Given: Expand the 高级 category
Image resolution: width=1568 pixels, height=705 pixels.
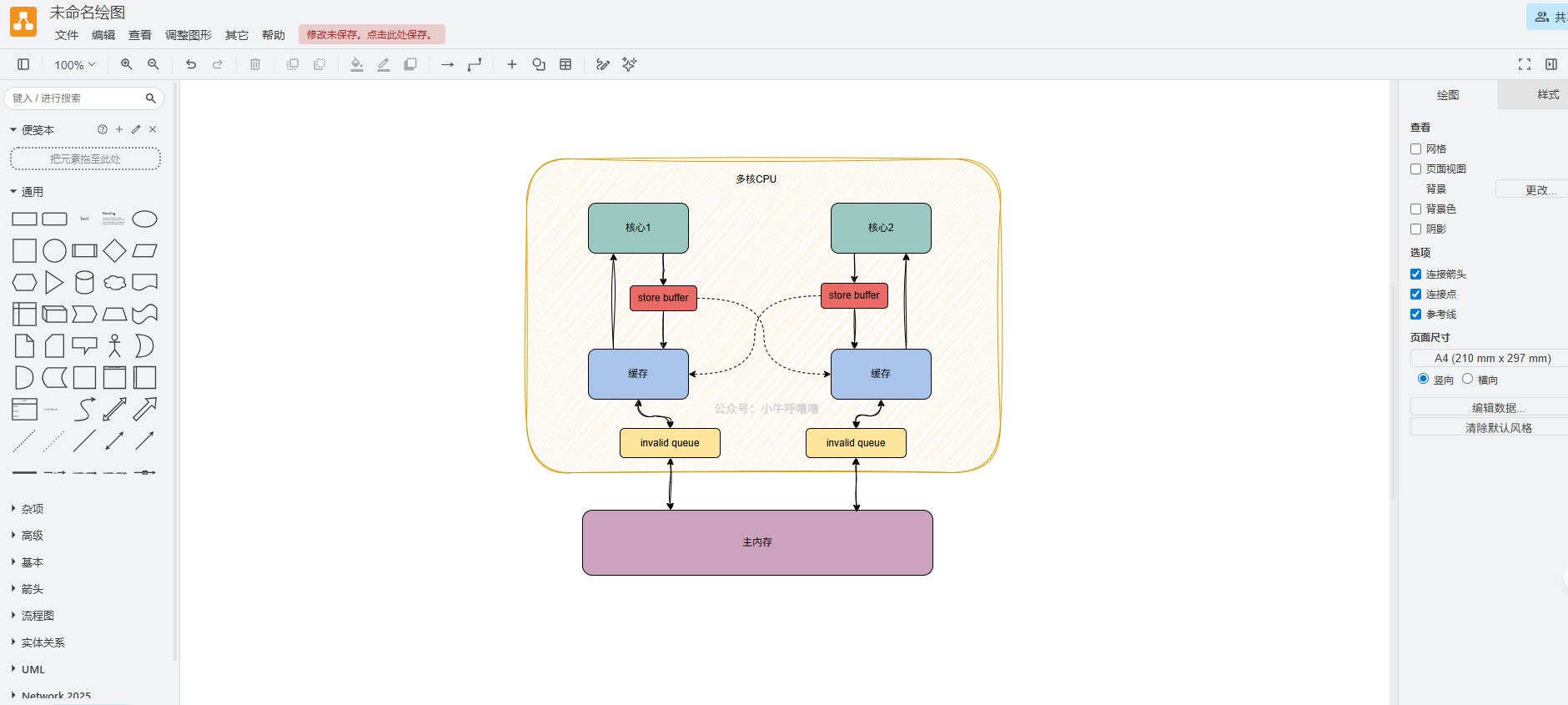Looking at the screenshot, I should [28, 536].
